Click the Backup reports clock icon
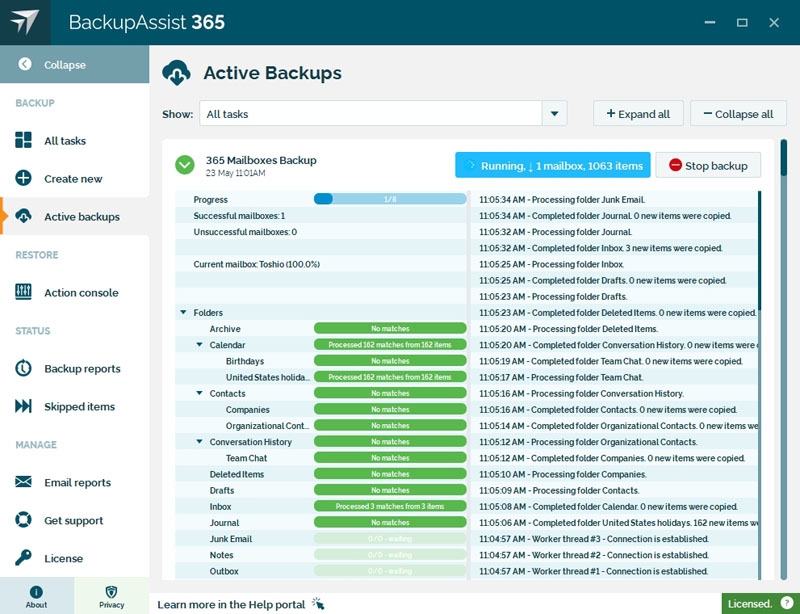This screenshot has width=800, height=614. 23,368
